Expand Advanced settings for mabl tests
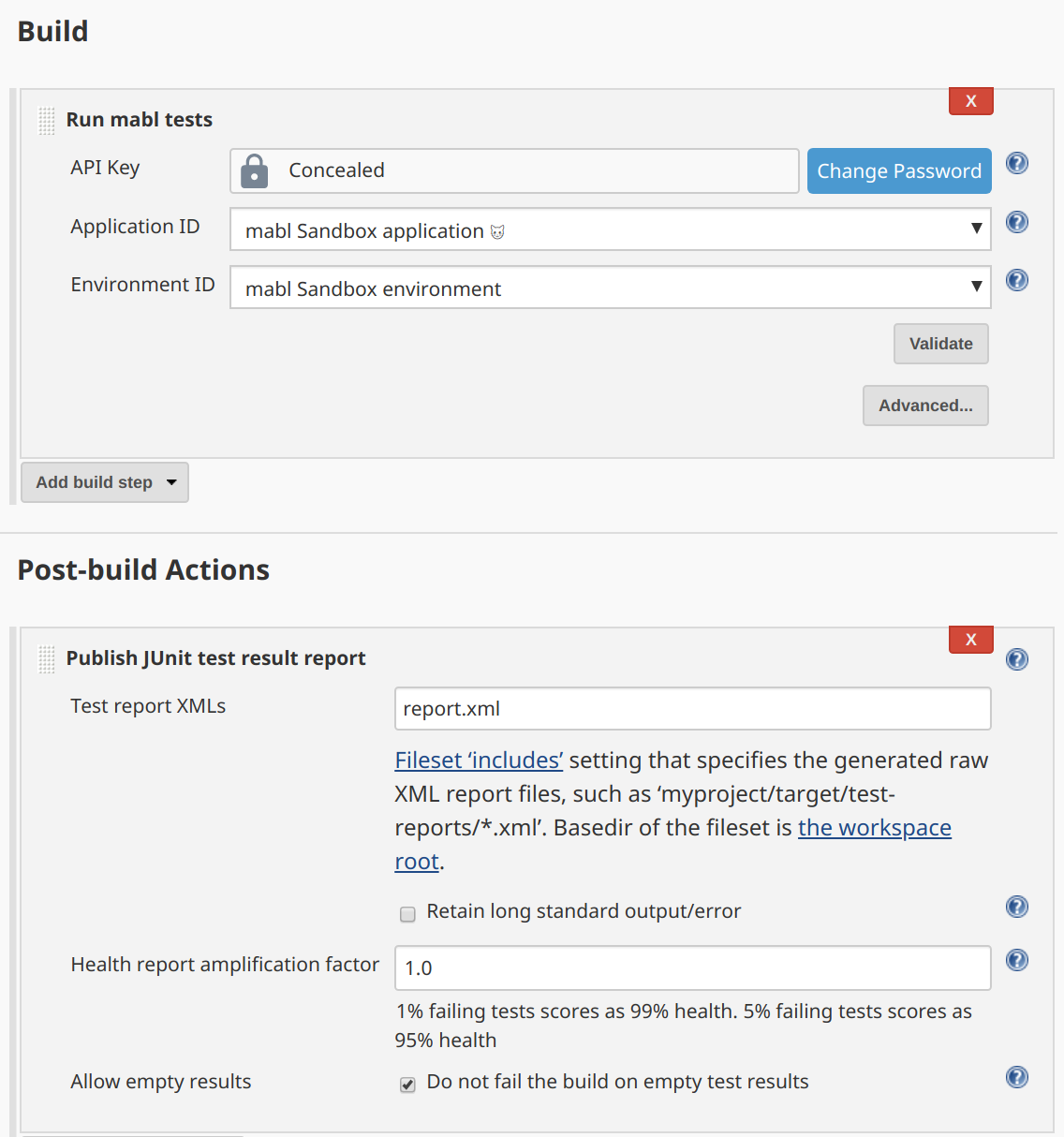The width and height of the screenshot is (1064, 1137). pos(925,406)
